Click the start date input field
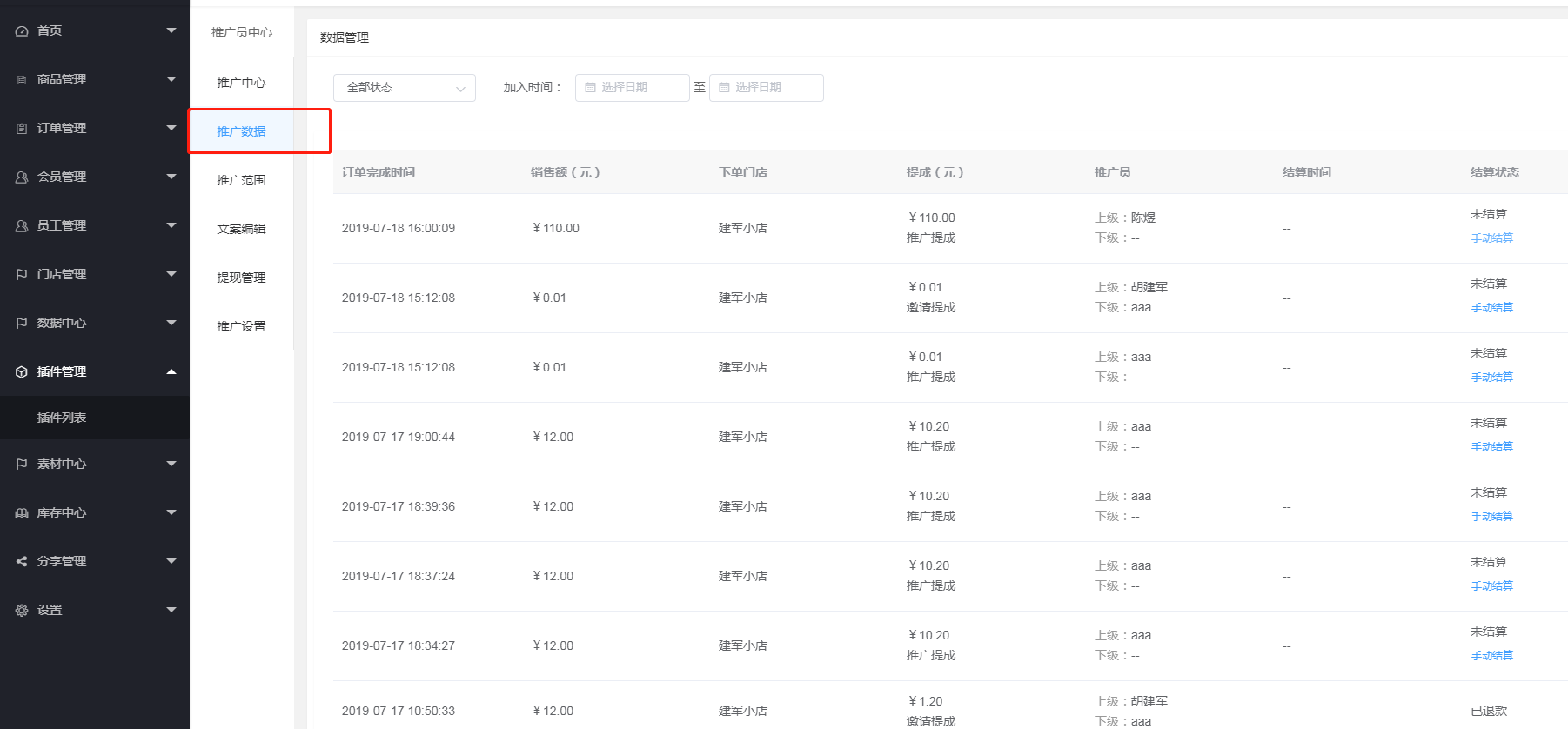Viewport: 1568px width, 729px height. [x=632, y=88]
